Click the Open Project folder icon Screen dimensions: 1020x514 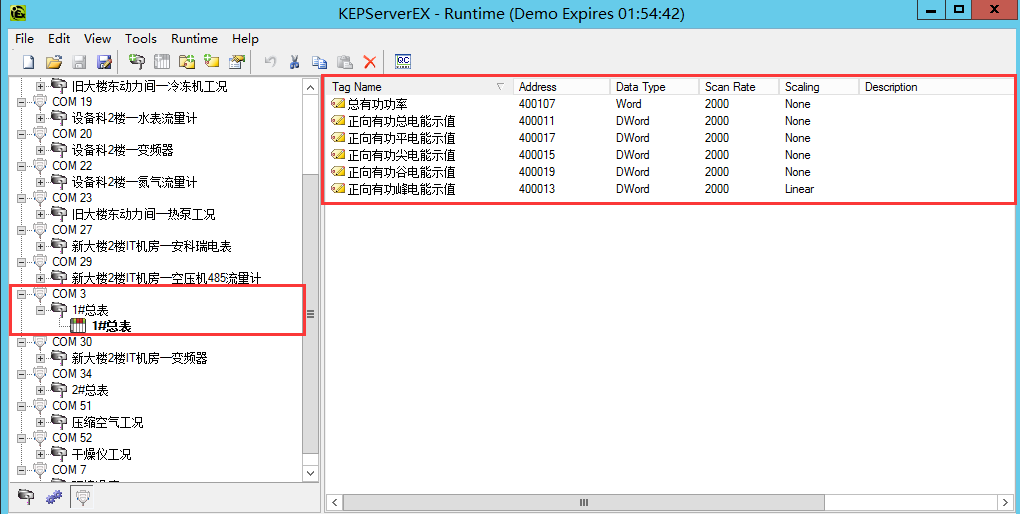click(x=54, y=62)
